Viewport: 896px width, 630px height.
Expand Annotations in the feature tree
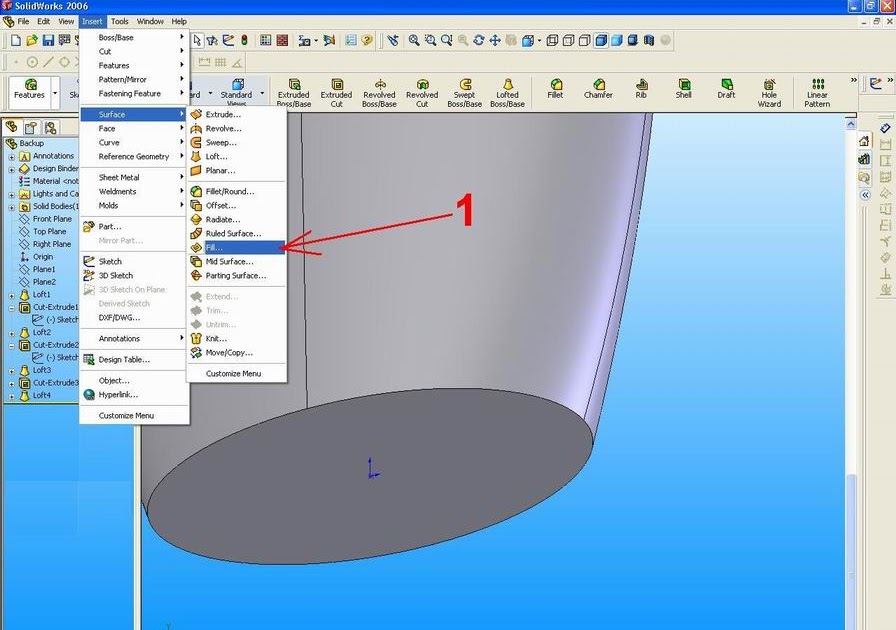click(10, 155)
